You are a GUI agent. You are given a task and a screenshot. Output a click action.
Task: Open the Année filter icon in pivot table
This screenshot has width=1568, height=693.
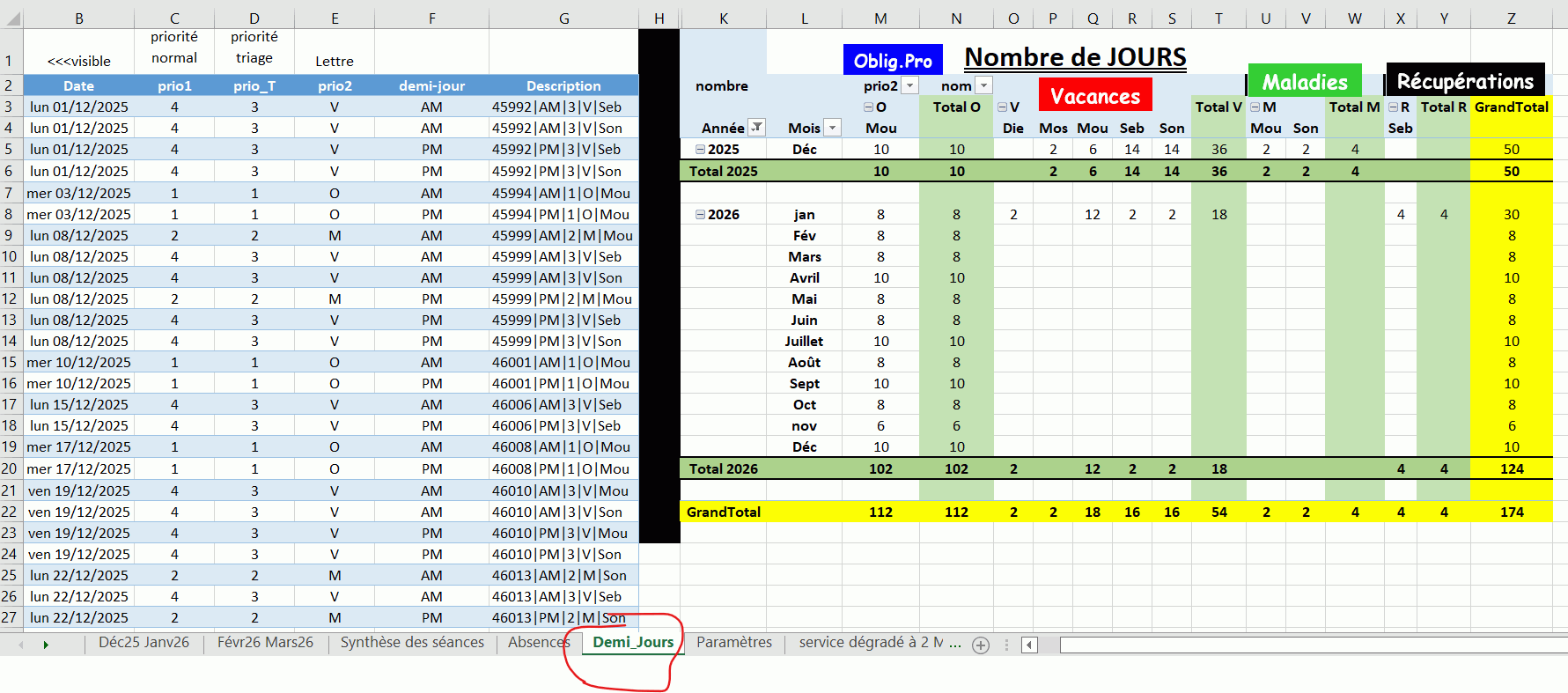755,128
